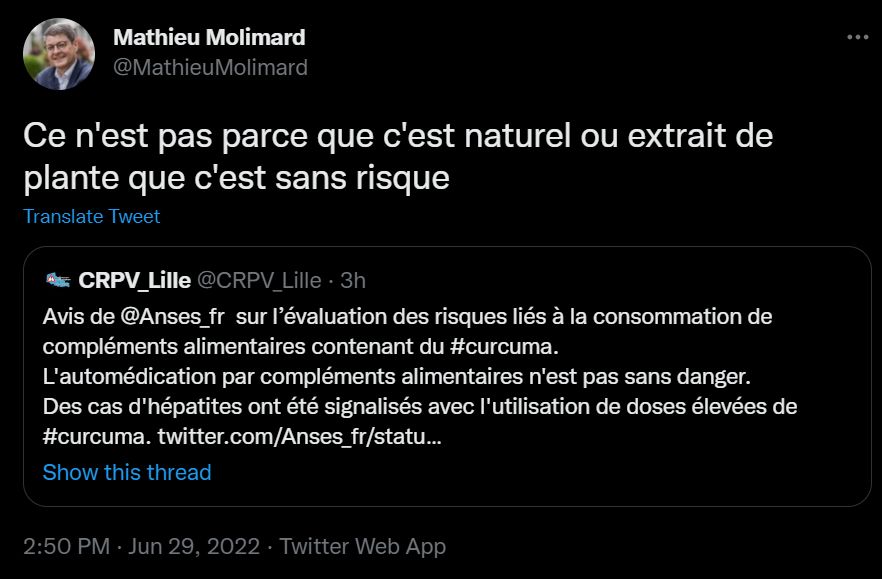Open the bold CRPV_Lille account name
This screenshot has height=579, width=882.
pos(135,279)
